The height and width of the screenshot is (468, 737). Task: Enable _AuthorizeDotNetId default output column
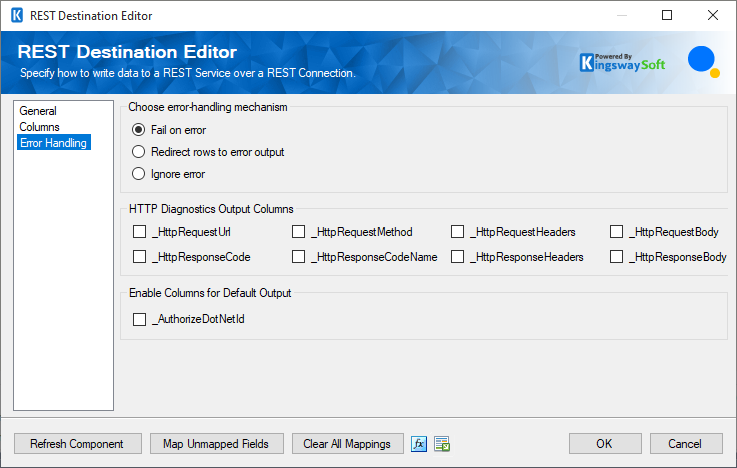(140, 319)
